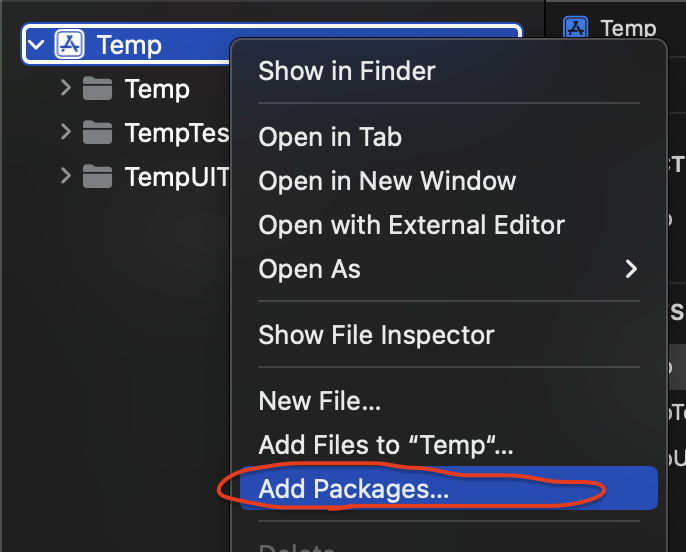
Task: Expand the Temp group folder
Action: 66,88
